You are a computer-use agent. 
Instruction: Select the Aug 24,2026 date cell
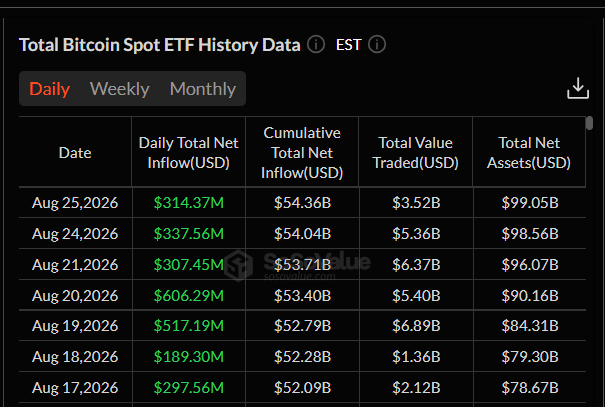(75, 233)
